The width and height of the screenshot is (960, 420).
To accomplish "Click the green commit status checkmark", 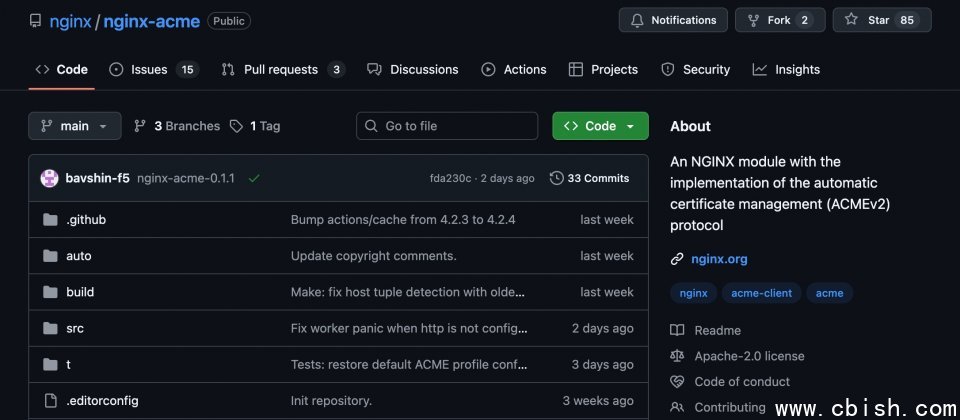I will 254,179.
